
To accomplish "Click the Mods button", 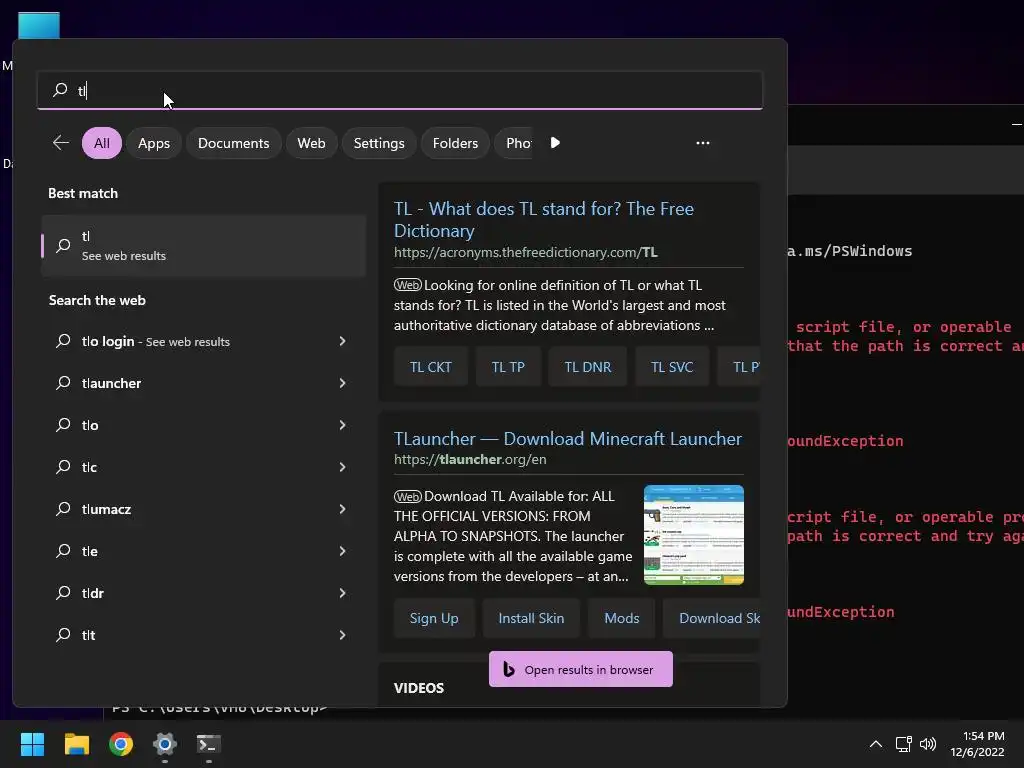I will 622,618.
